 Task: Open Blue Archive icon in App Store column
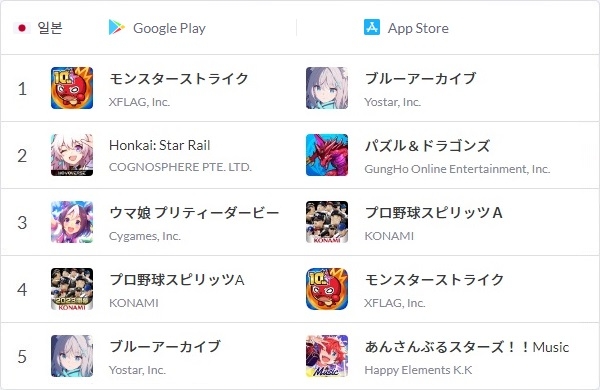click(x=327, y=88)
